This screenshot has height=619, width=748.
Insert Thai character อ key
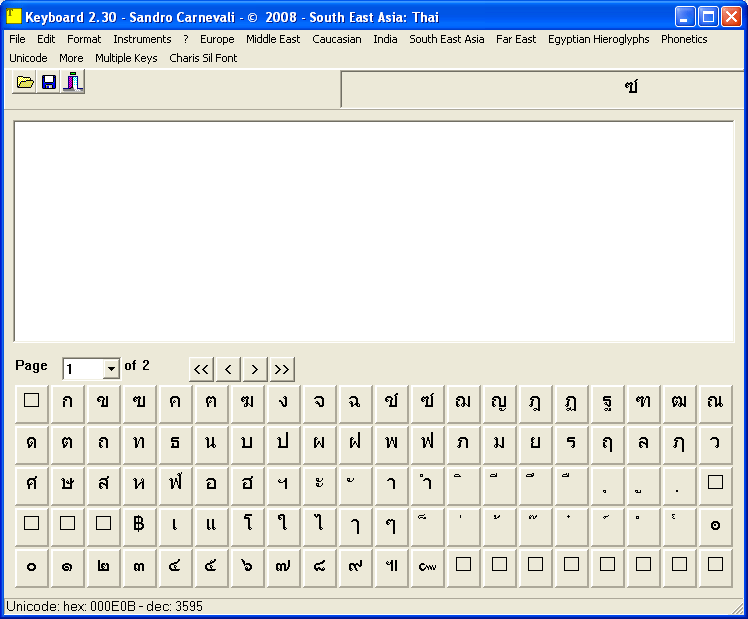(211, 486)
